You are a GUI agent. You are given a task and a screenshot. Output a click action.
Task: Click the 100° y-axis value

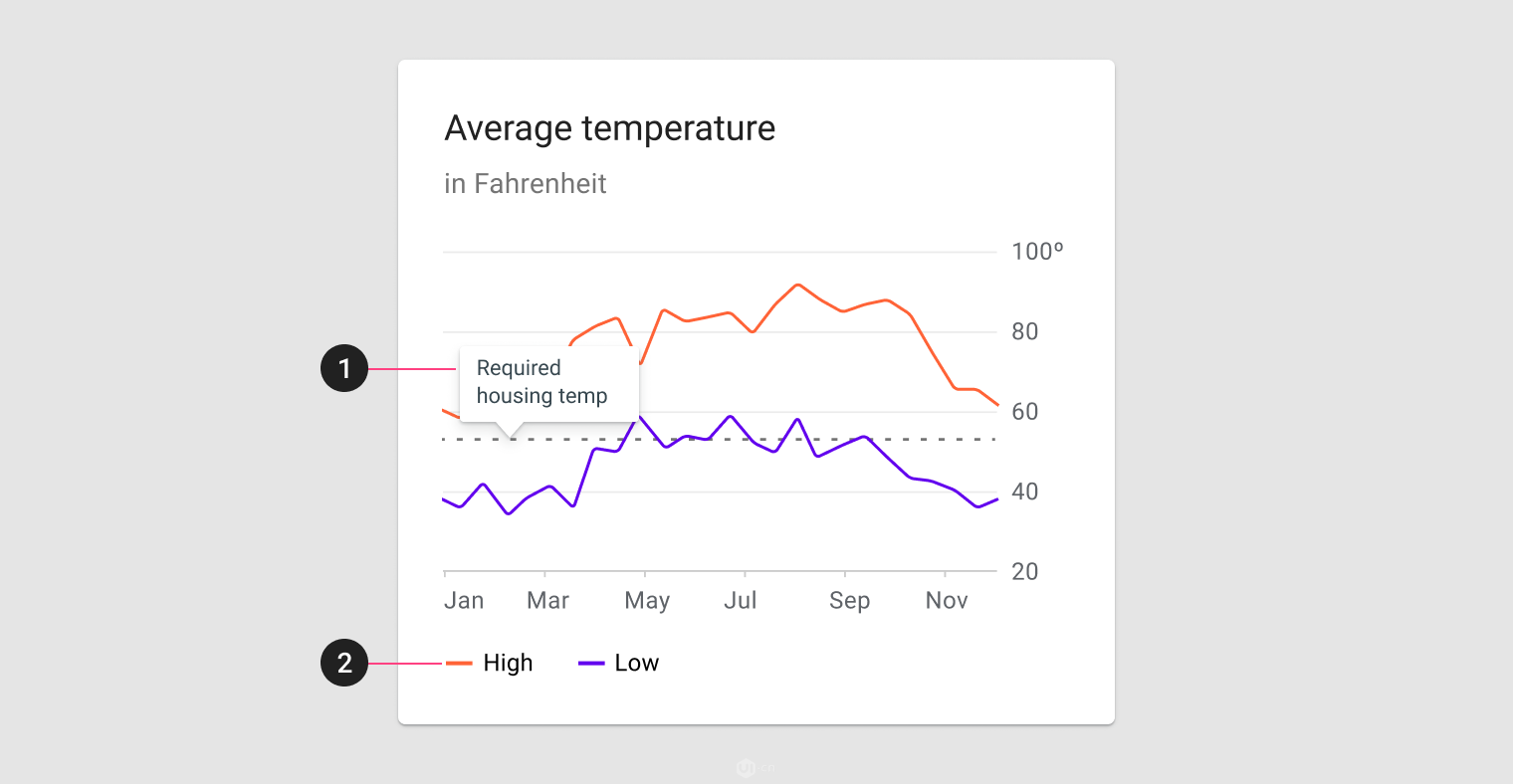[x=1037, y=252]
